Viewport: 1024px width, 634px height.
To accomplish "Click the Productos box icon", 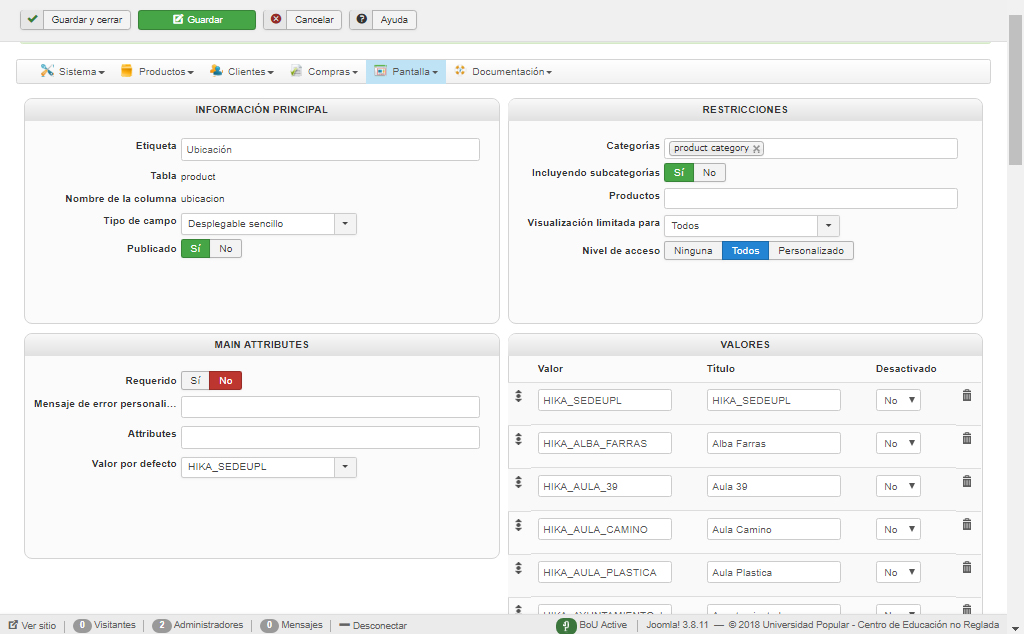I will [127, 71].
